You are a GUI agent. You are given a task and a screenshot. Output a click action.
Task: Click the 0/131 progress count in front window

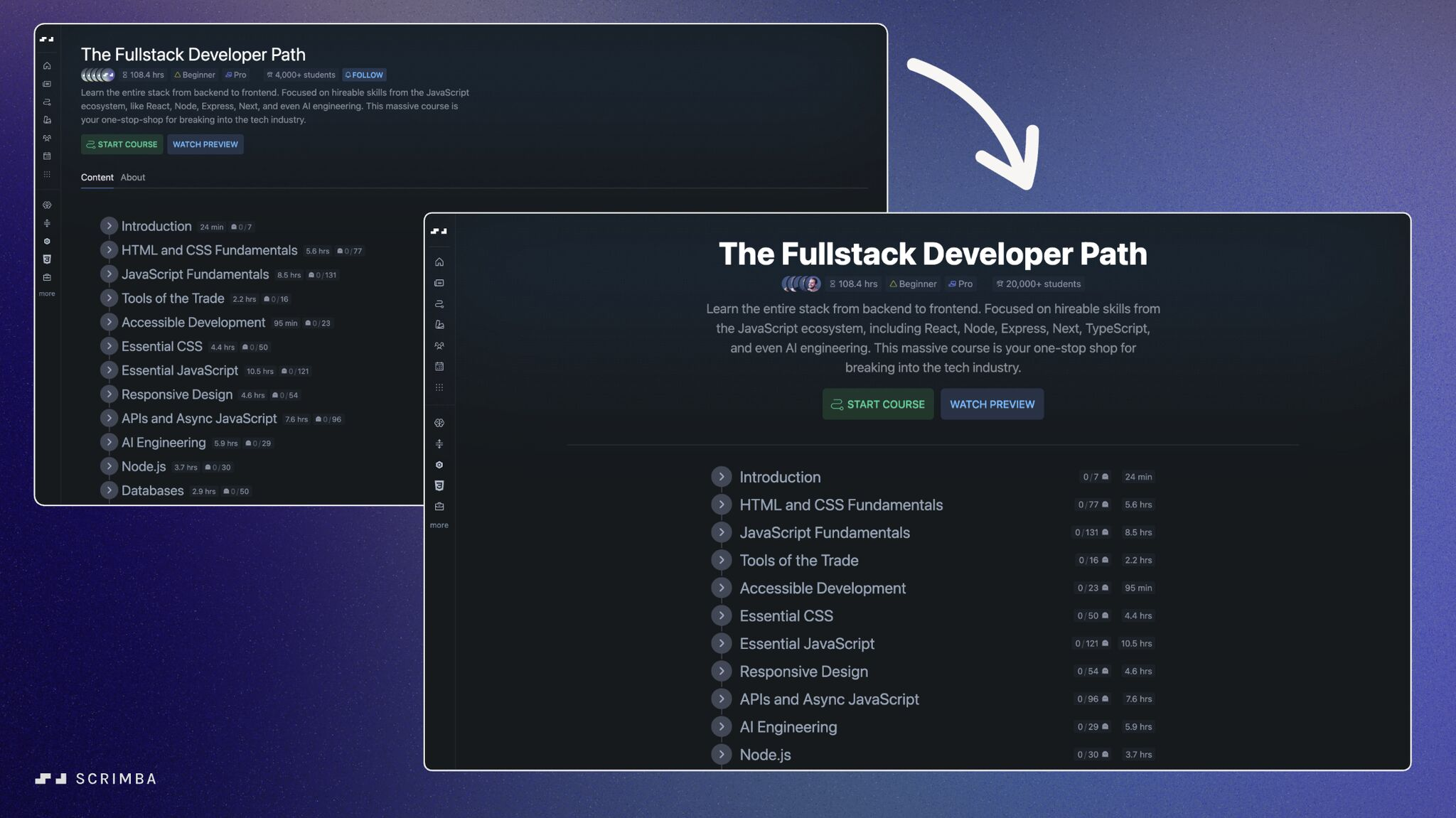[x=1091, y=532]
